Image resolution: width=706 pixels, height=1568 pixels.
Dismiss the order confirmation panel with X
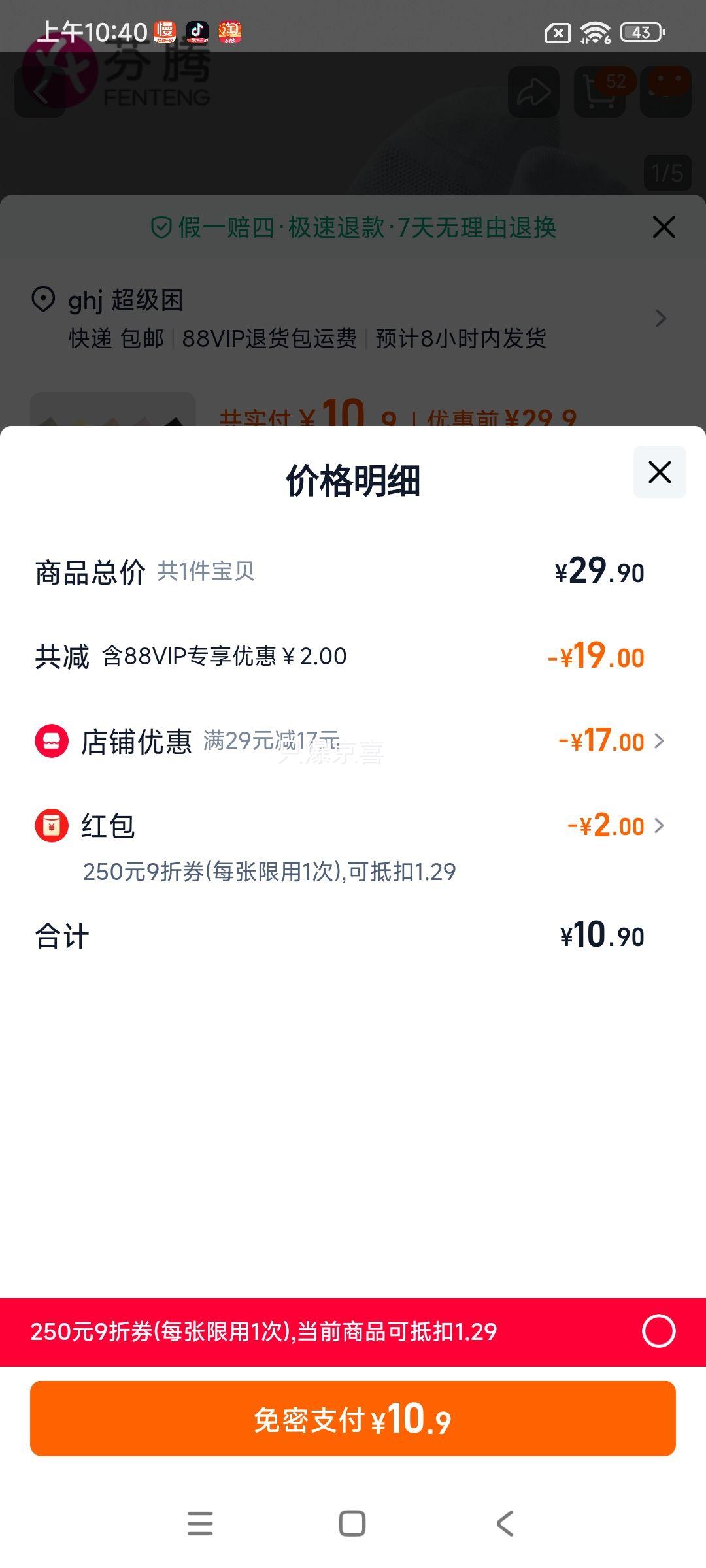pyautogui.click(x=664, y=227)
